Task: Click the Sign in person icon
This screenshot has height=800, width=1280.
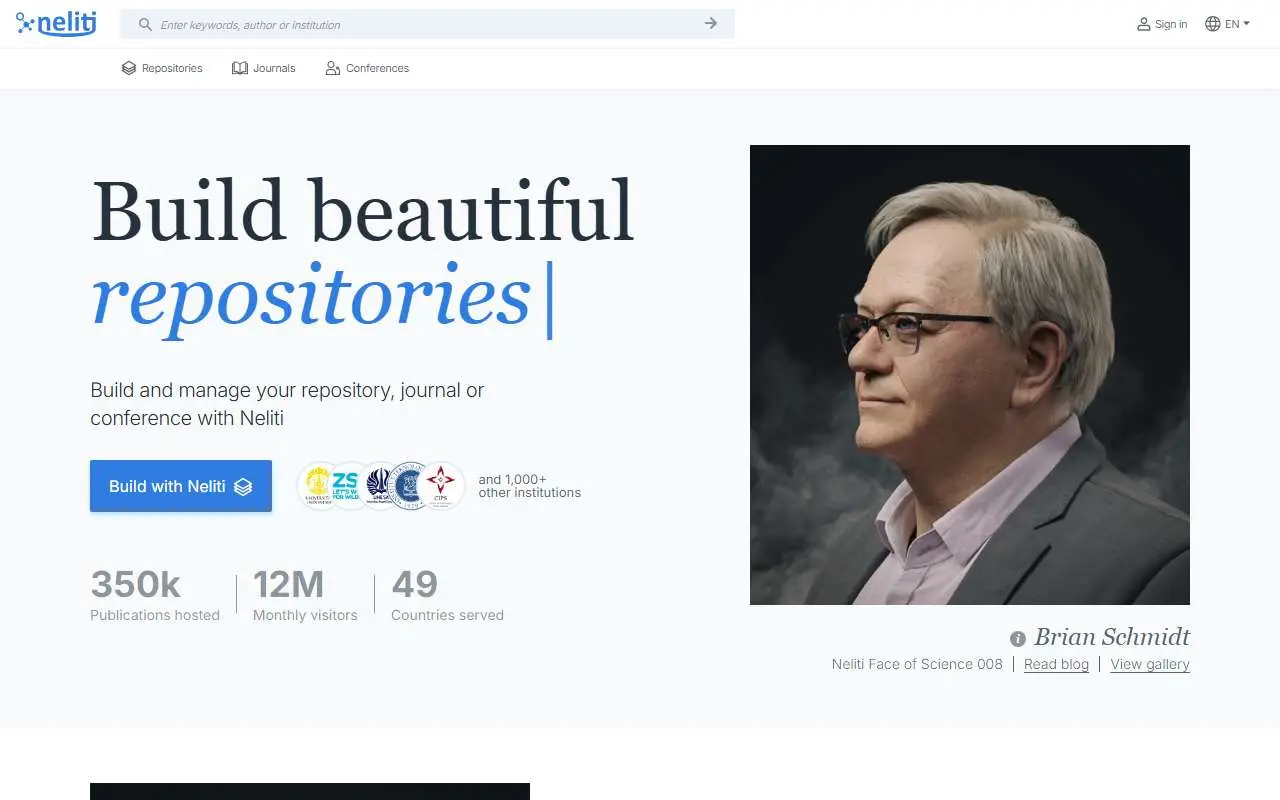Action: click(1144, 24)
